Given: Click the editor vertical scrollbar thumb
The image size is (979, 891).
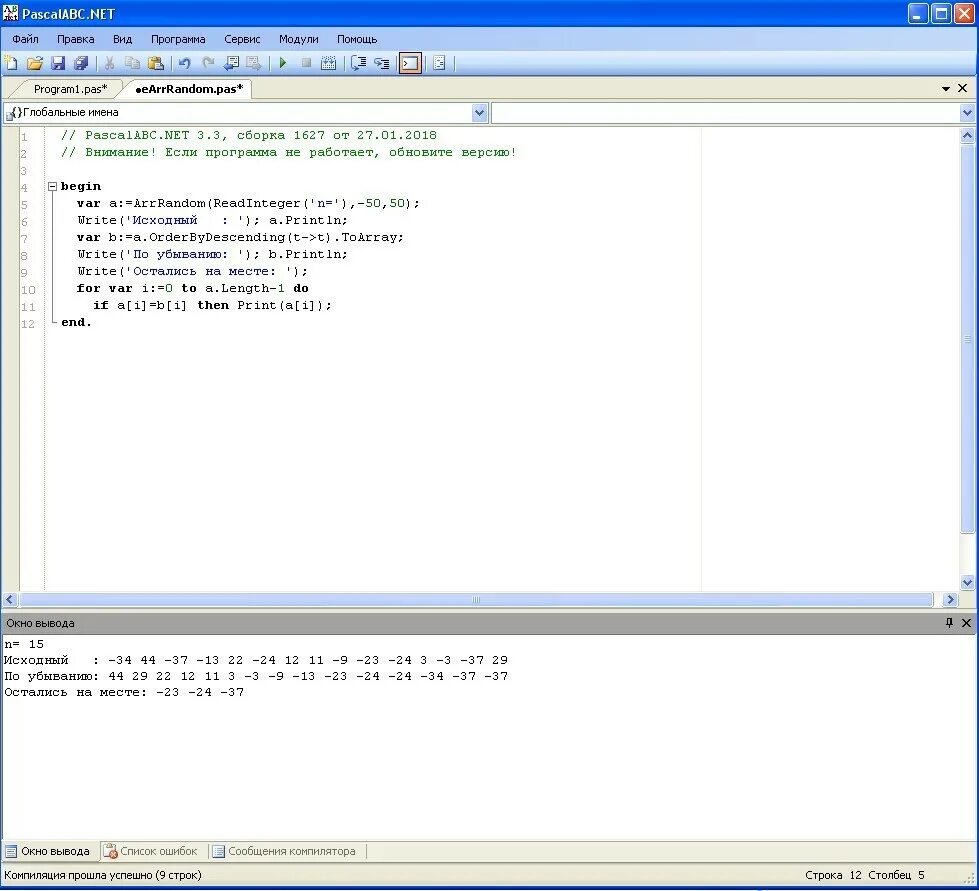Looking at the screenshot, I should pyautogui.click(x=967, y=340).
